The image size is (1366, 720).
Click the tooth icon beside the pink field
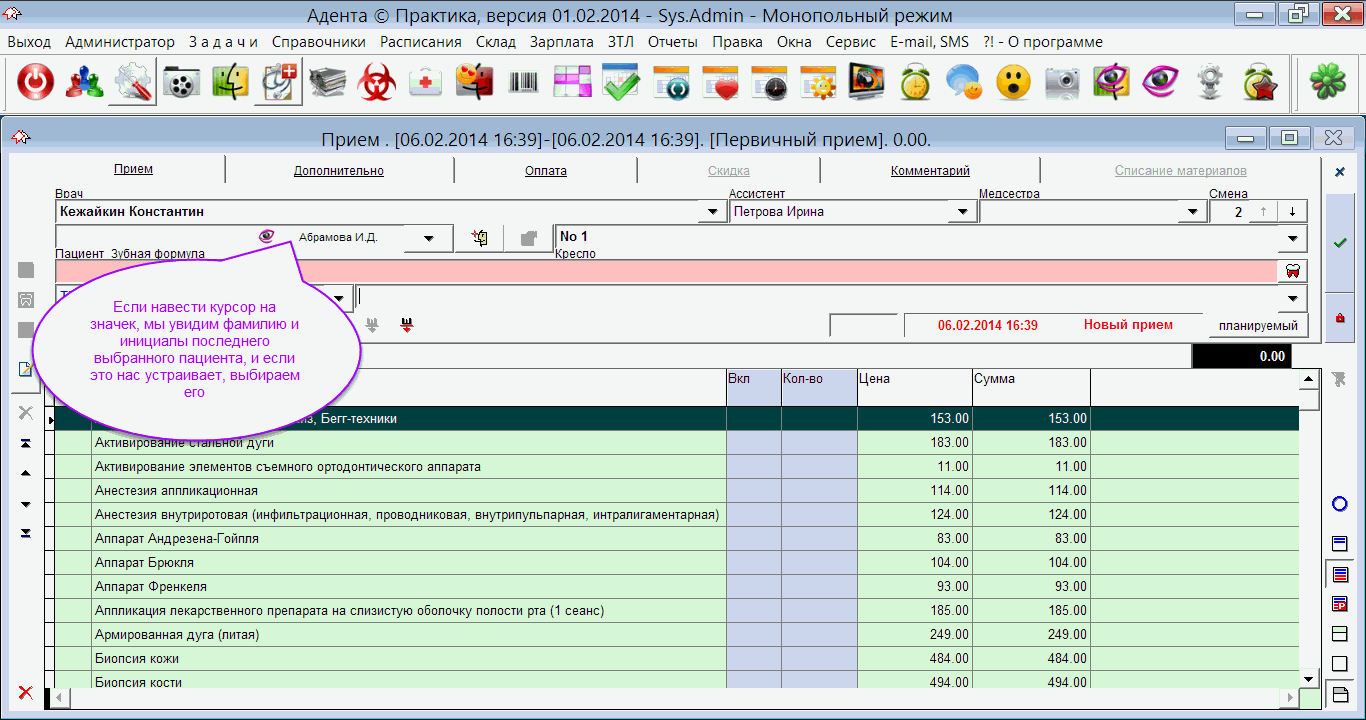click(x=1292, y=271)
